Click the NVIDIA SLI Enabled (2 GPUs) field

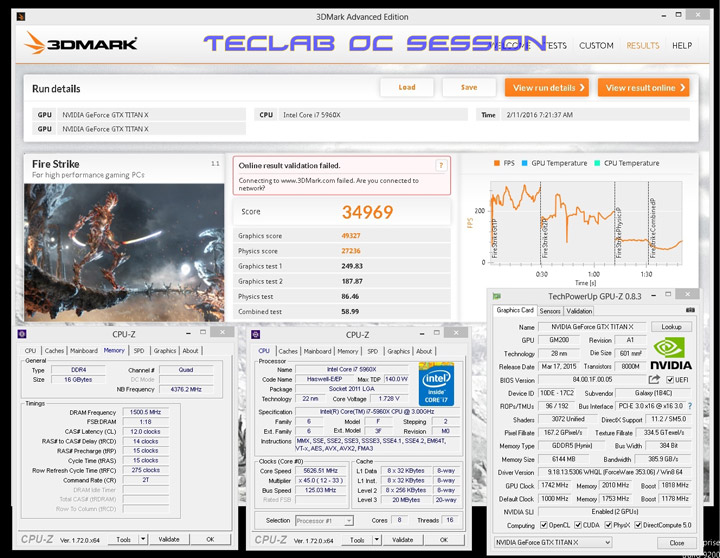[x=614, y=512]
